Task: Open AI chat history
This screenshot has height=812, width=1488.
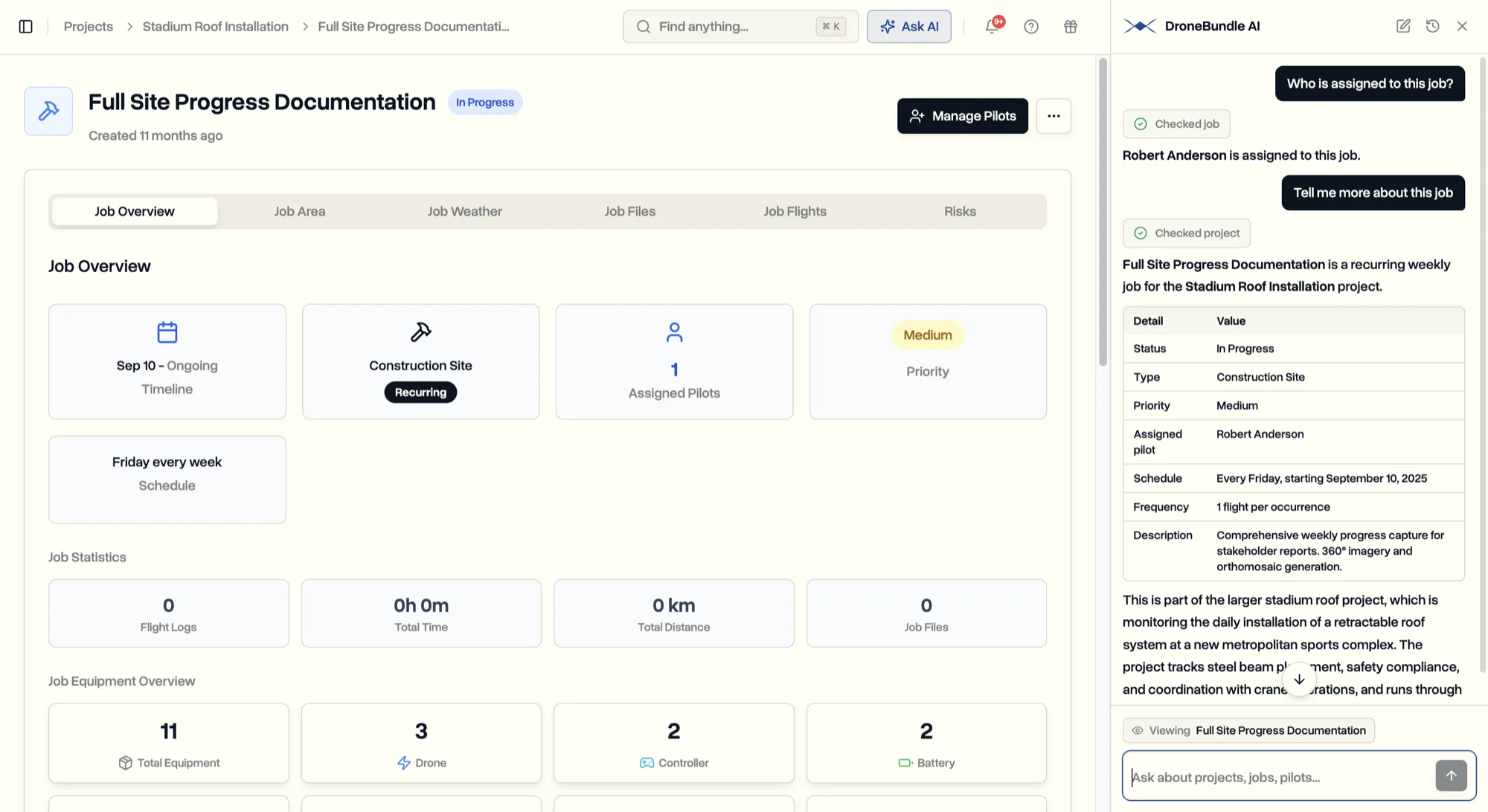Action: point(1433,26)
